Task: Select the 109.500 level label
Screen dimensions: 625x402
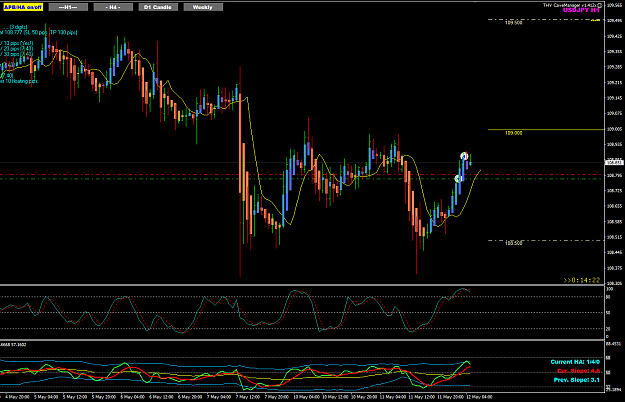Action: pyautogui.click(x=513, y=23)
